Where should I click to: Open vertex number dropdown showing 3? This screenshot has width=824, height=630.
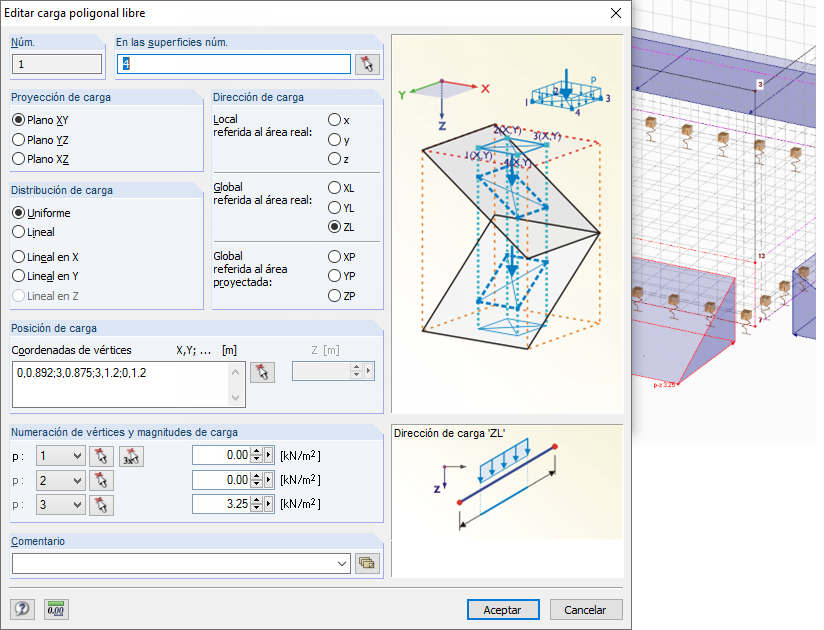pos(60,505)
